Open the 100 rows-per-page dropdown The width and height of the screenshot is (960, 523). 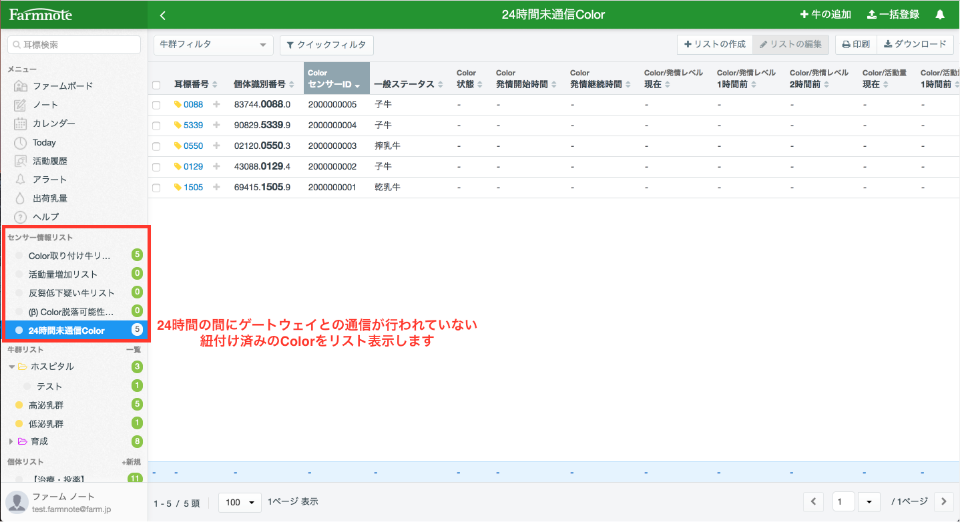click(x=240, y=502)
